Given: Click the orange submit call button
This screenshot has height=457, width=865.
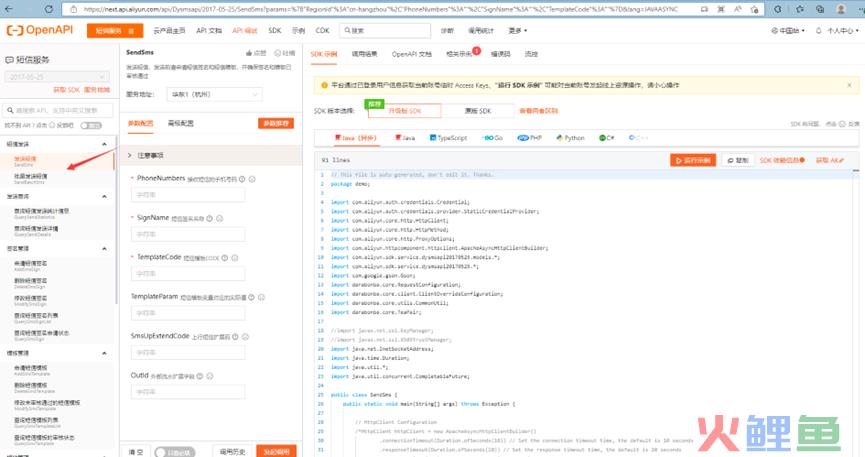Looking at the screenshot, I should 276,451.
